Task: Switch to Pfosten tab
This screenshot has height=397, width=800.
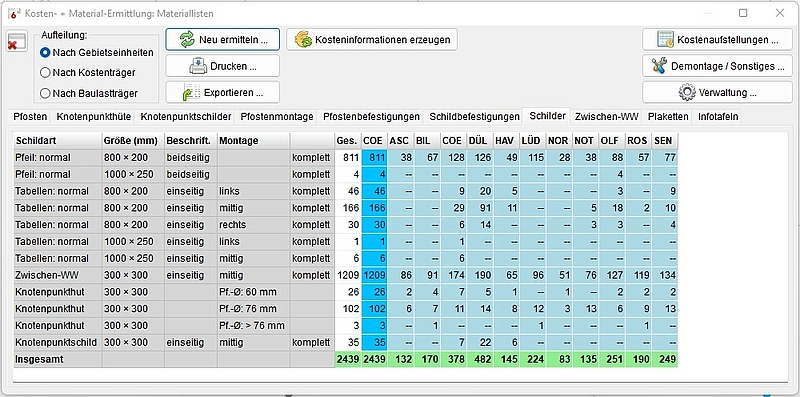Action: [31, 117]
